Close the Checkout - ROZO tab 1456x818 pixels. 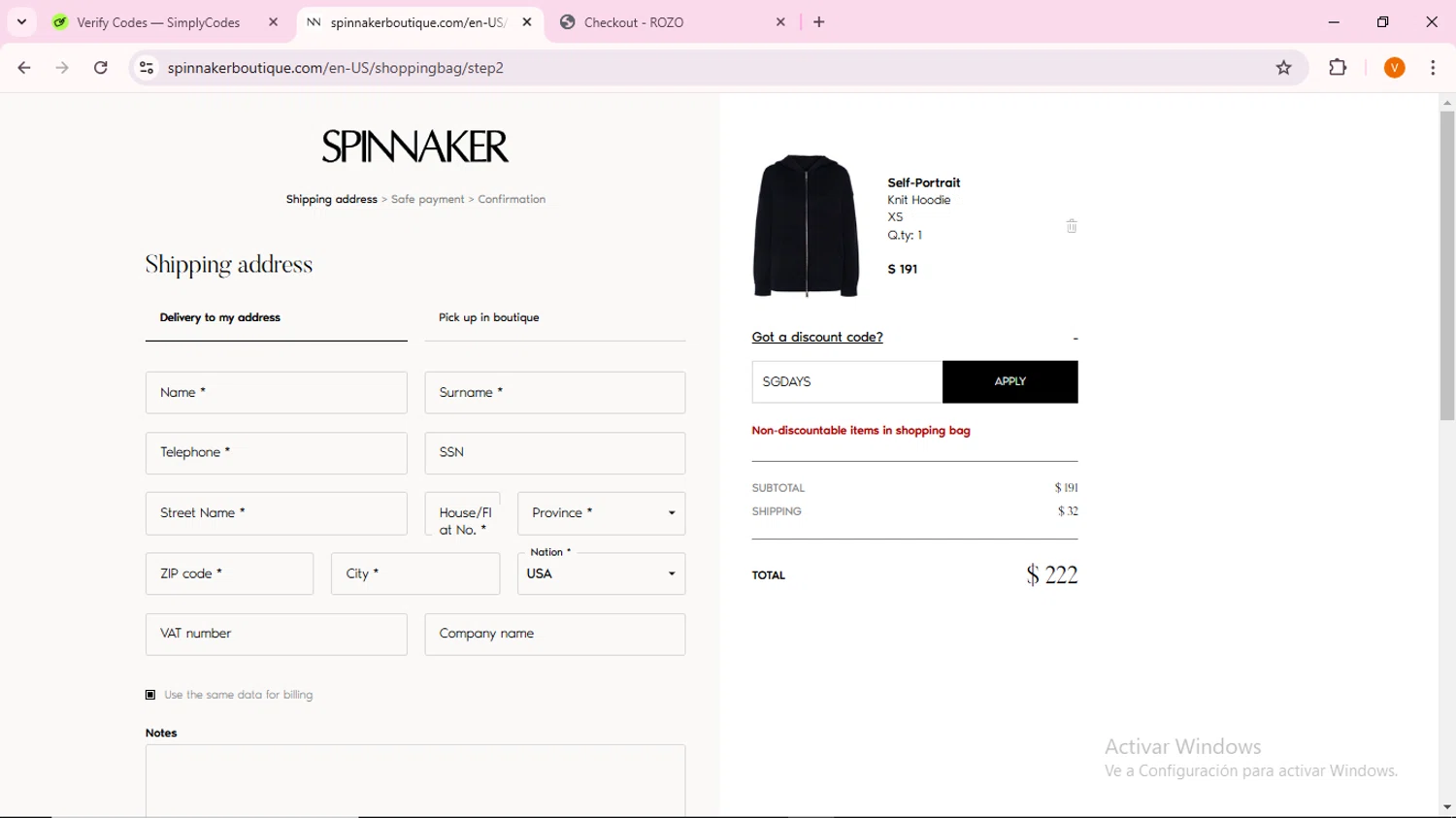[780, 22]
